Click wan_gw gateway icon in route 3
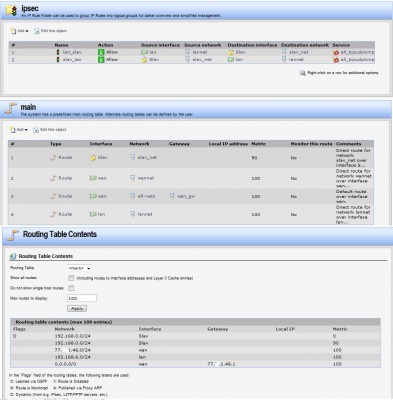Image resolution: width=393 pixels, height=400 pixels. click(x=172, y=196)
